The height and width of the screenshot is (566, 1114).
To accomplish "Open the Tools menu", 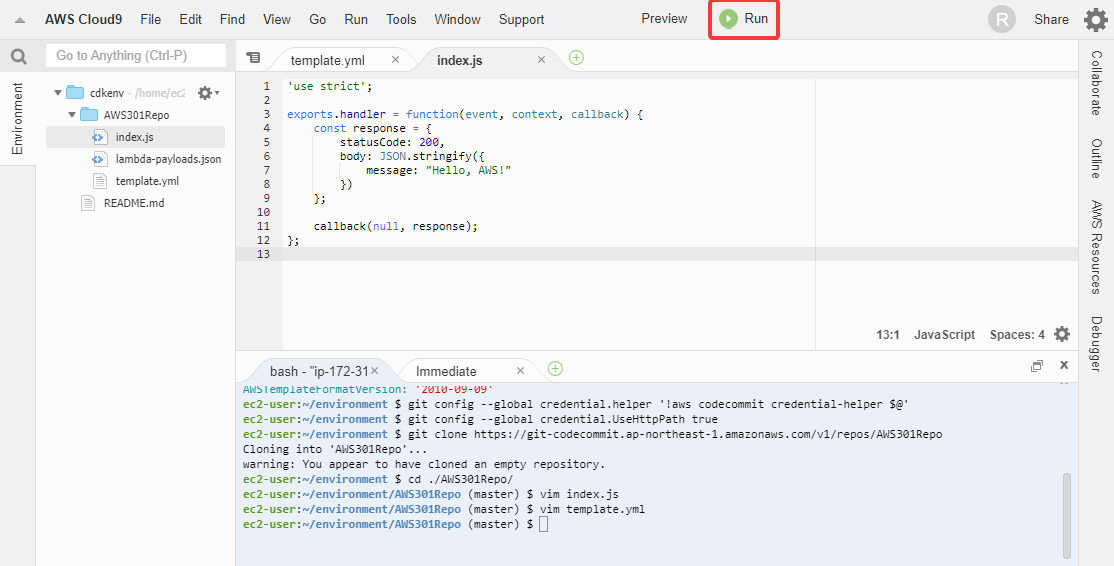I will [401, 19].
